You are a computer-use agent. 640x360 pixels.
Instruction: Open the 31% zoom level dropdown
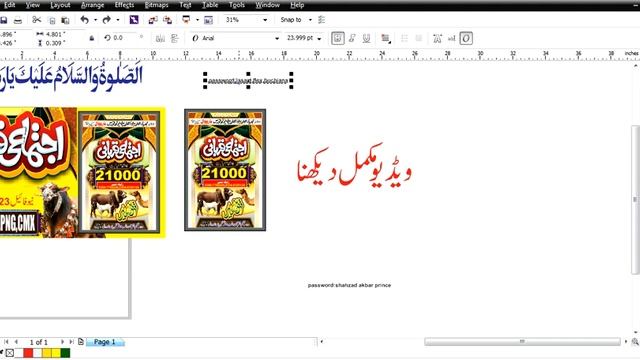tap(265, 20)
